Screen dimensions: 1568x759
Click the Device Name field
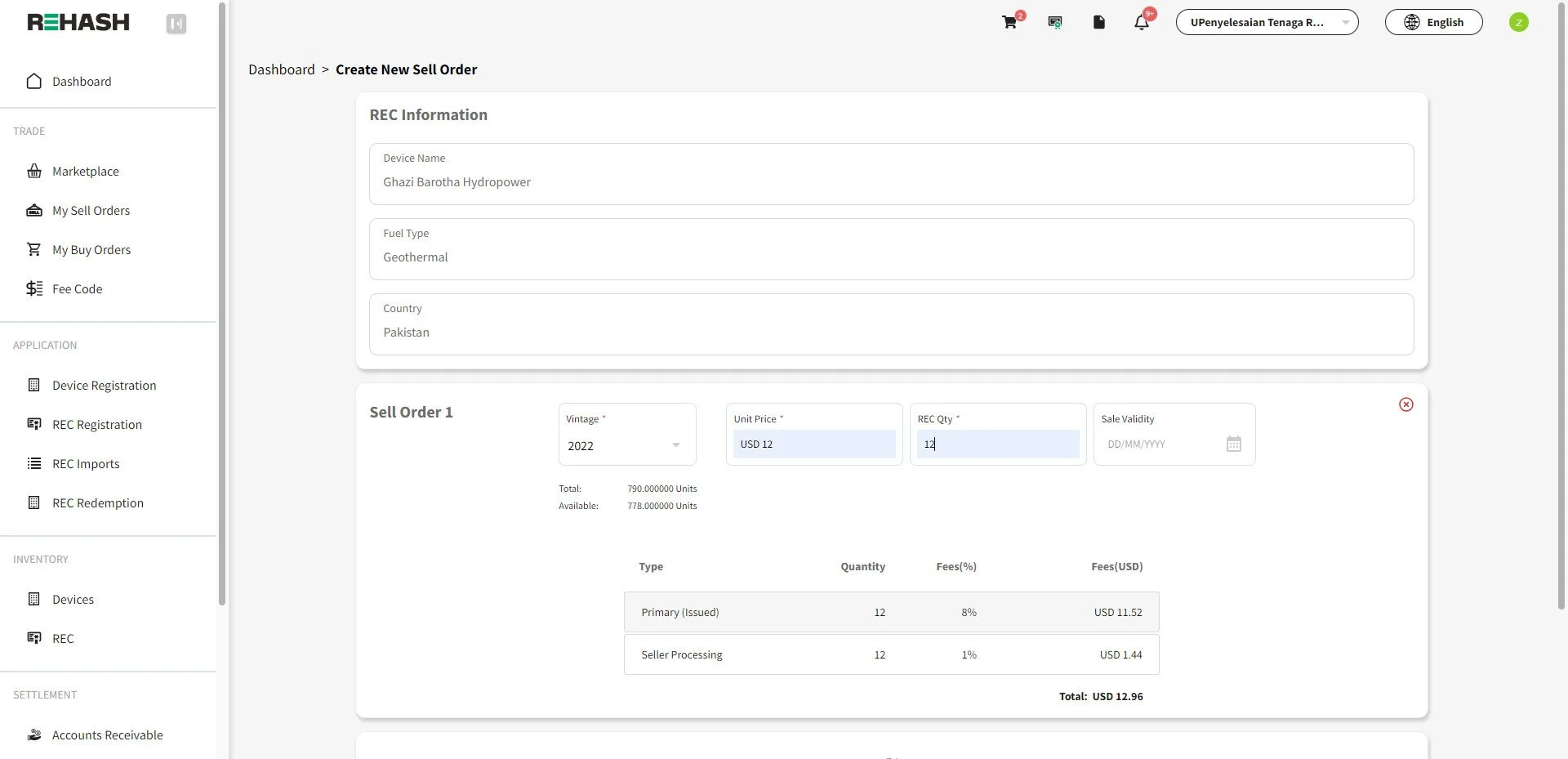click(x=892, y=174)
